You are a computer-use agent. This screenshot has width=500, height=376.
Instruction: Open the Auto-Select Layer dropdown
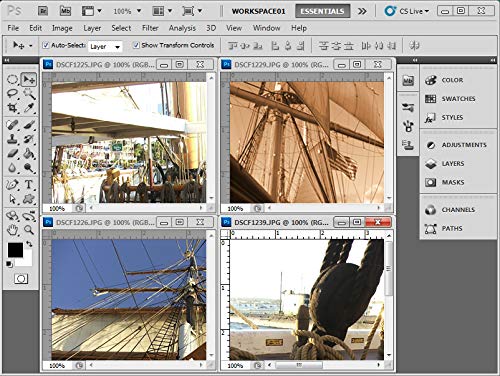(x=105, y=47)
